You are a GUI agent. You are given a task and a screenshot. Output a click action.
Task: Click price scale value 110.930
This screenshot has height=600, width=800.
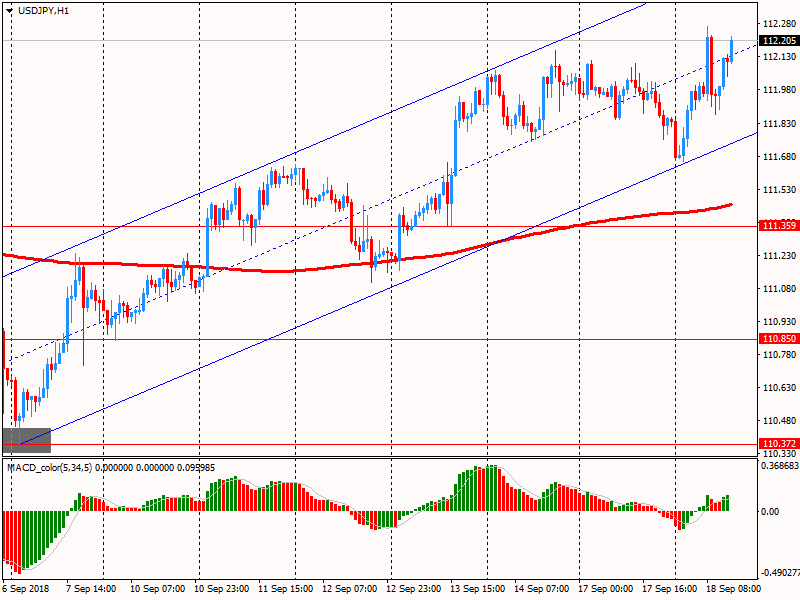[780, 321]
